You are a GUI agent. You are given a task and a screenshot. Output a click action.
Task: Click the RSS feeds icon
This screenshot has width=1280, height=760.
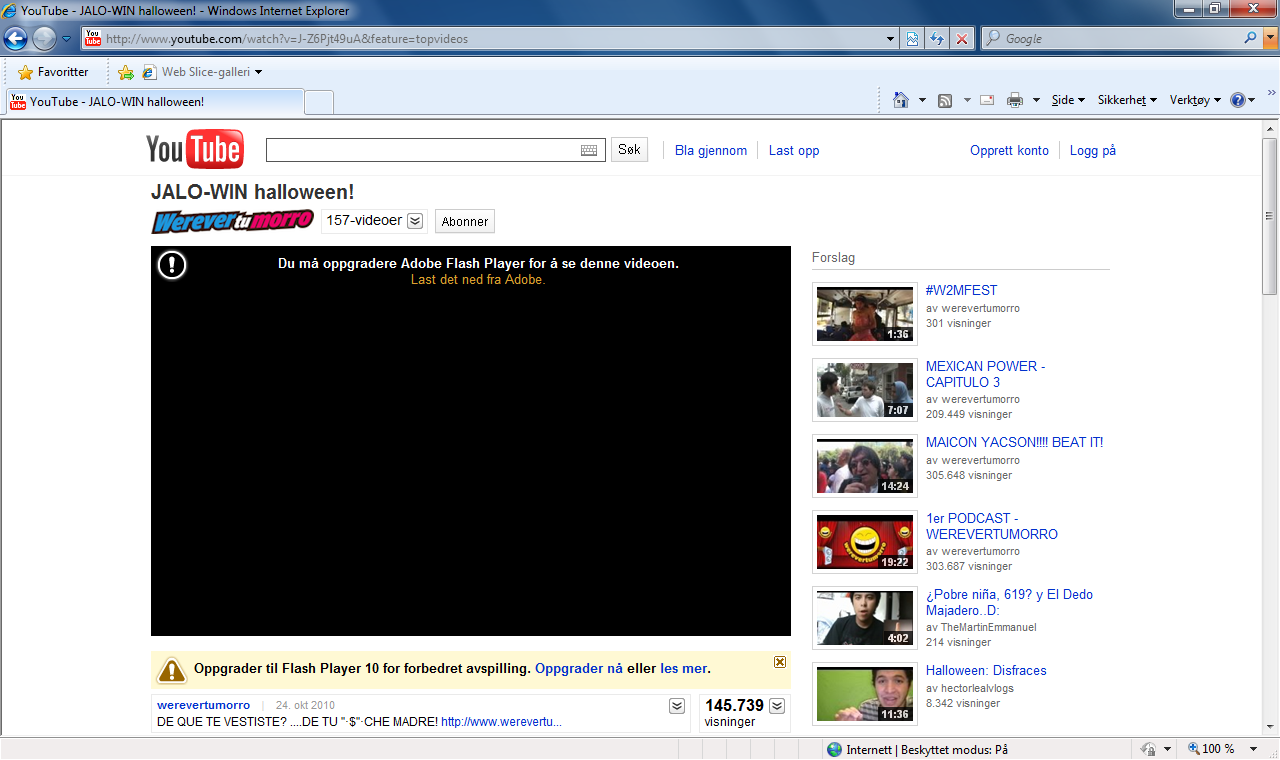point(944,100)
